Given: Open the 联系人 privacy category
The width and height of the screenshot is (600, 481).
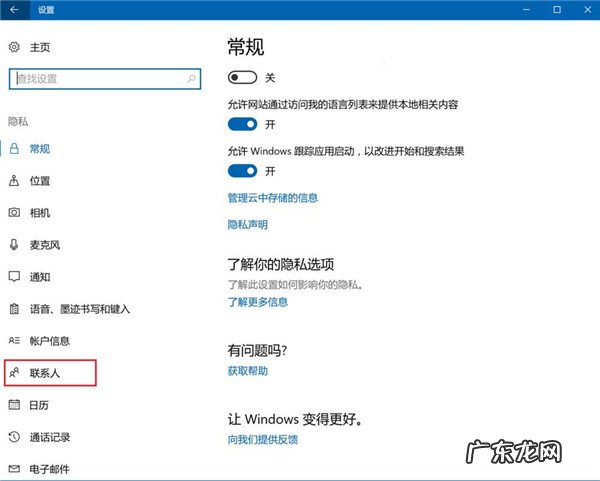Looking at the screenshot, I should [45, 373].
